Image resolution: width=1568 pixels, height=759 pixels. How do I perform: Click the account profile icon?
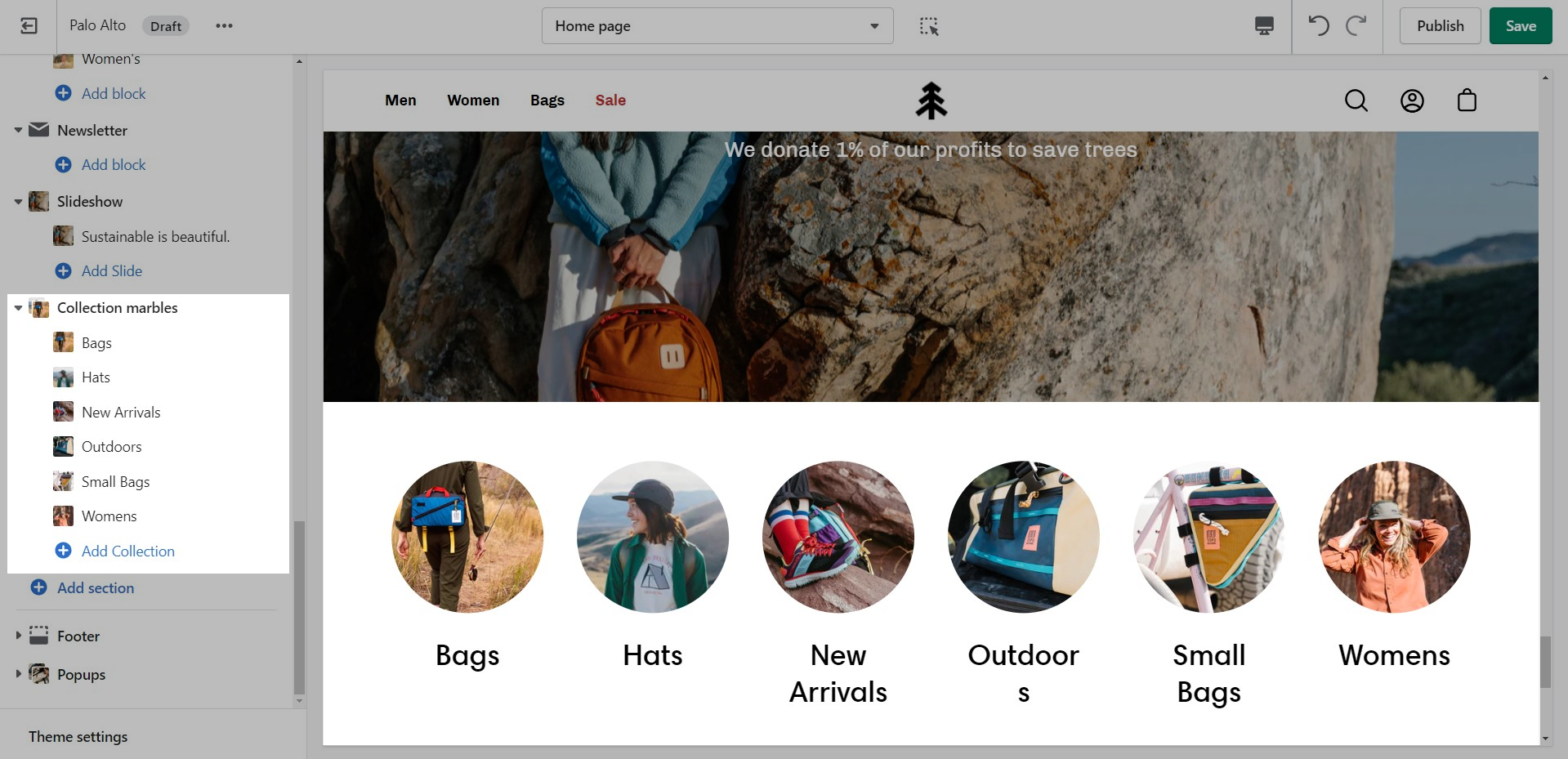click(x=1412, y=100)
